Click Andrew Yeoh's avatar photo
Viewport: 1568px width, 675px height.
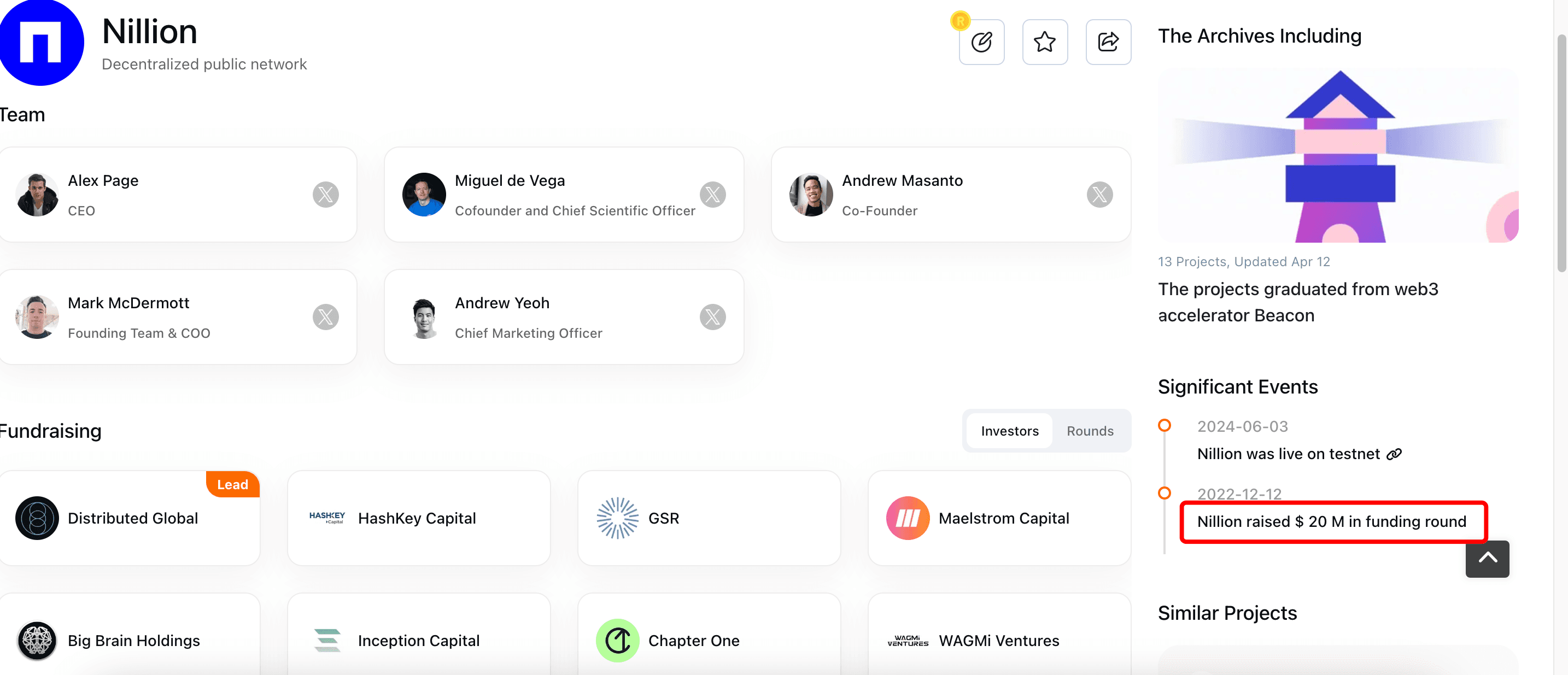(424, 317)
